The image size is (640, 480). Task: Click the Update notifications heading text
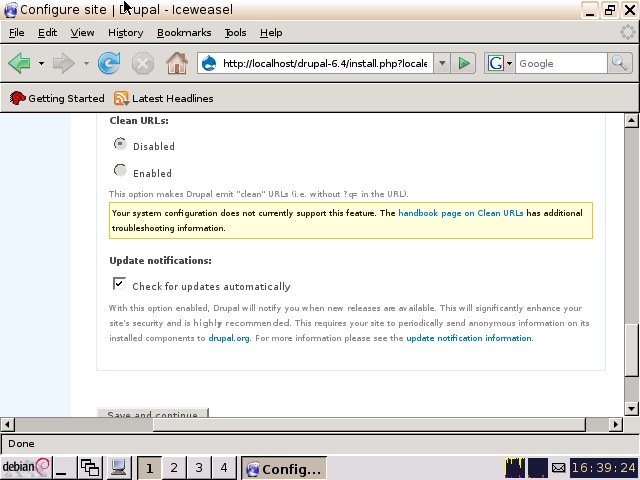tap(160, 260)
